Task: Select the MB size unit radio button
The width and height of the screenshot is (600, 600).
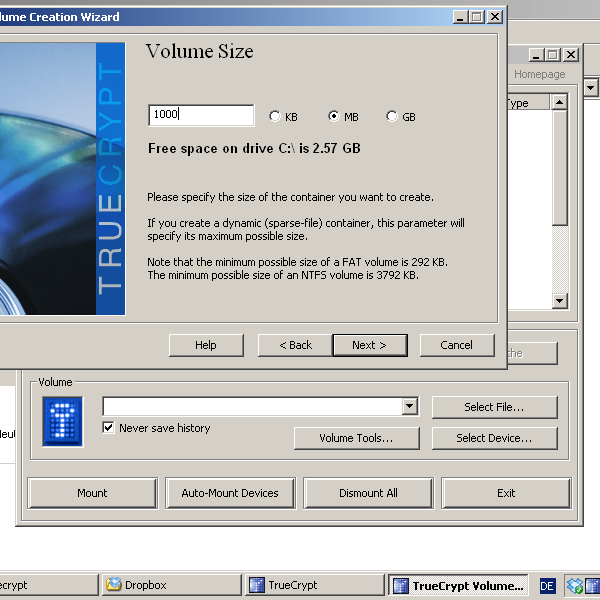Action: 334,116
